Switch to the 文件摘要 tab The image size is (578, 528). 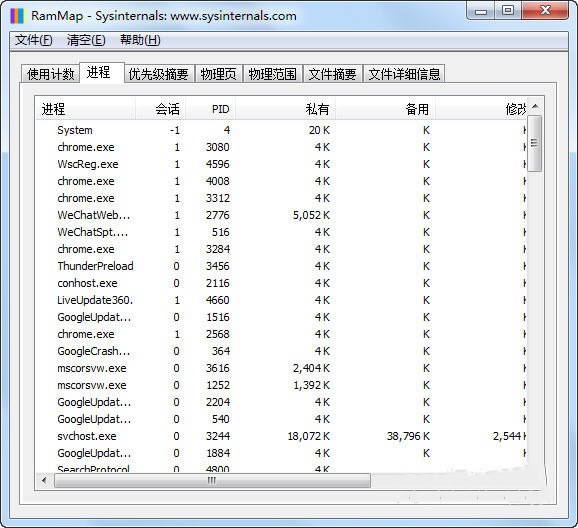tap(332, 74)
